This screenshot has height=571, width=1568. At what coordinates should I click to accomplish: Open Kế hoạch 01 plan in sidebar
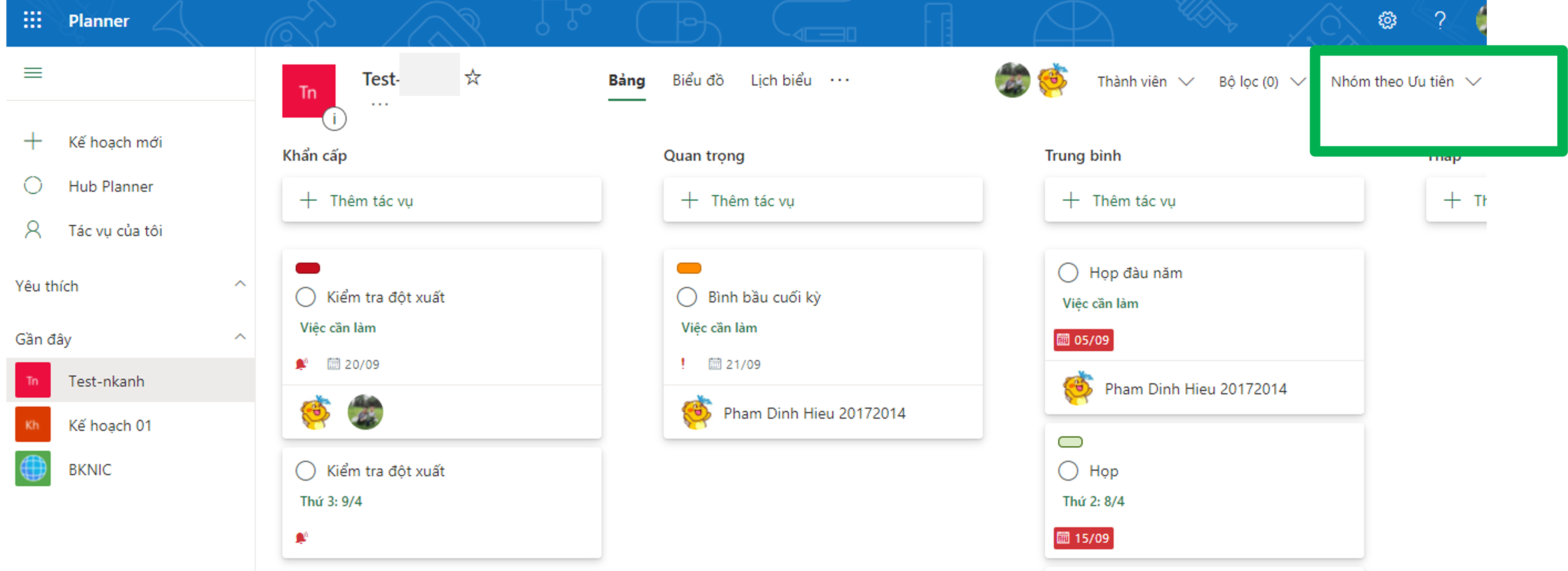110,425
